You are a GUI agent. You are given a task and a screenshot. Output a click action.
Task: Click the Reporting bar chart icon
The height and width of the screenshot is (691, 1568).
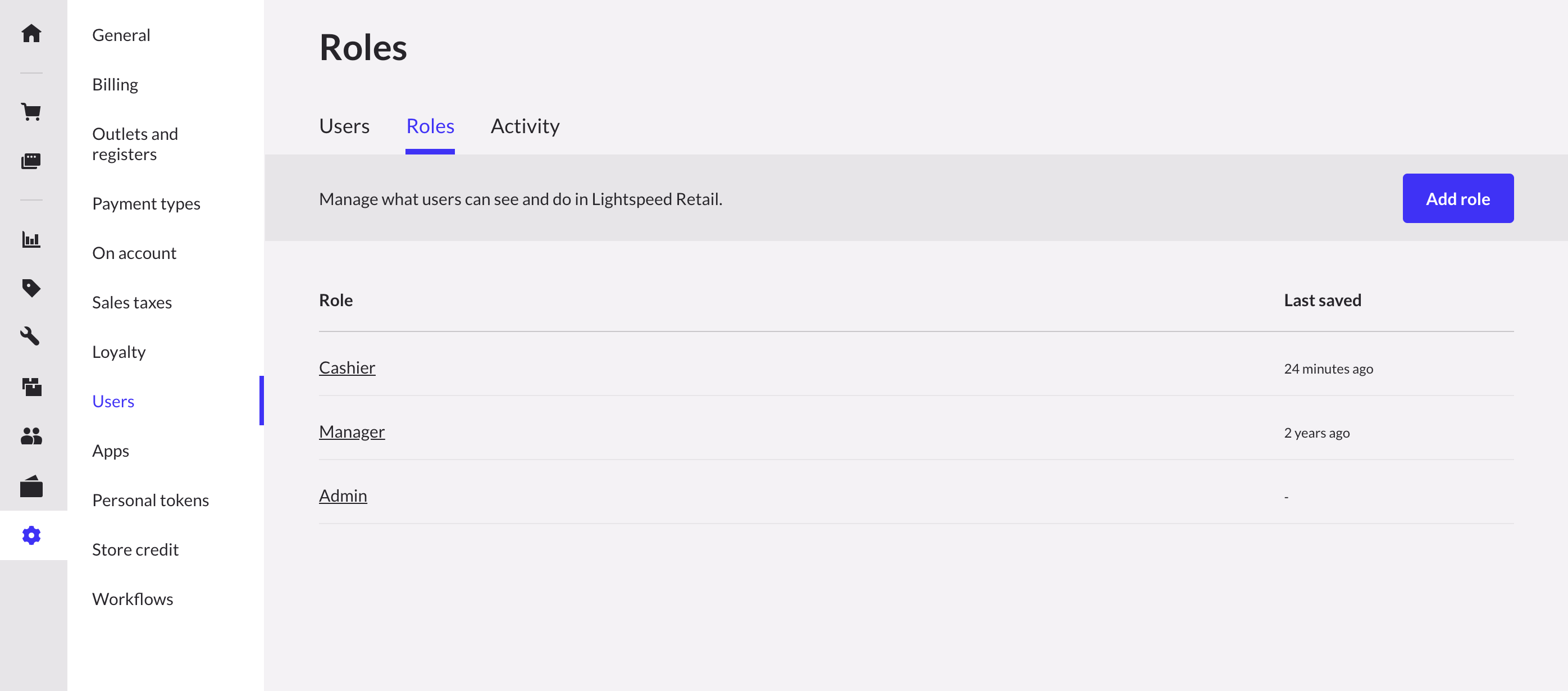click(31, 240)
